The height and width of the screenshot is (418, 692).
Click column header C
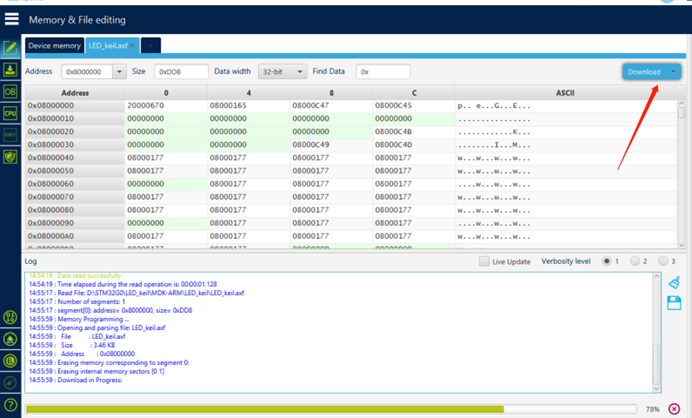414,93
